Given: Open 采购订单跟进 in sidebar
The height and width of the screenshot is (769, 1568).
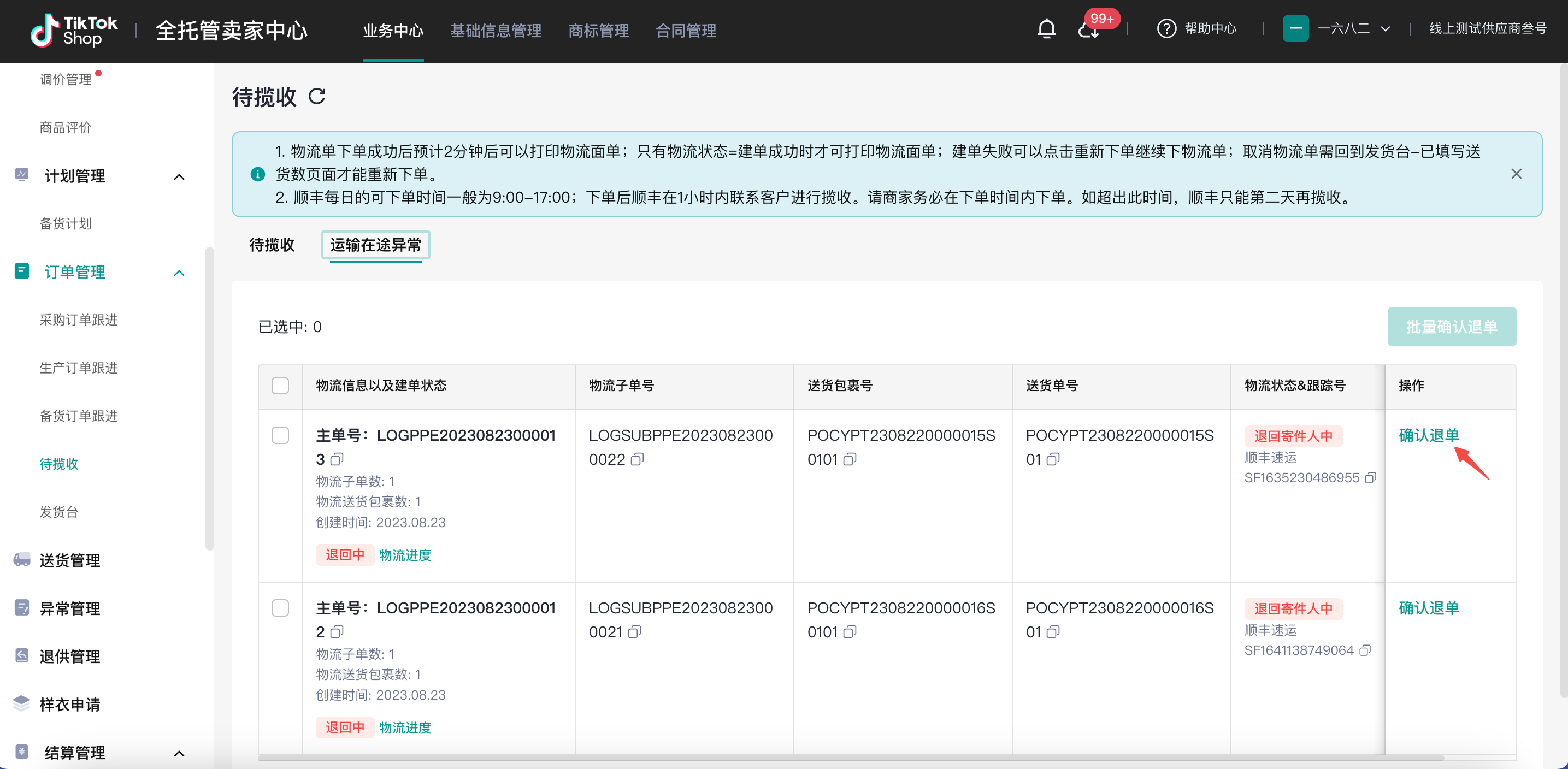Looking at the screenshot, I should tap(79, 320).
